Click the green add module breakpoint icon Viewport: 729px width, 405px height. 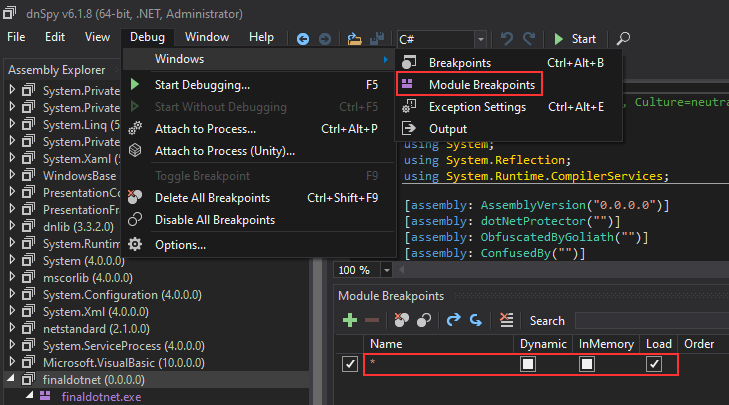coord(350,320)
